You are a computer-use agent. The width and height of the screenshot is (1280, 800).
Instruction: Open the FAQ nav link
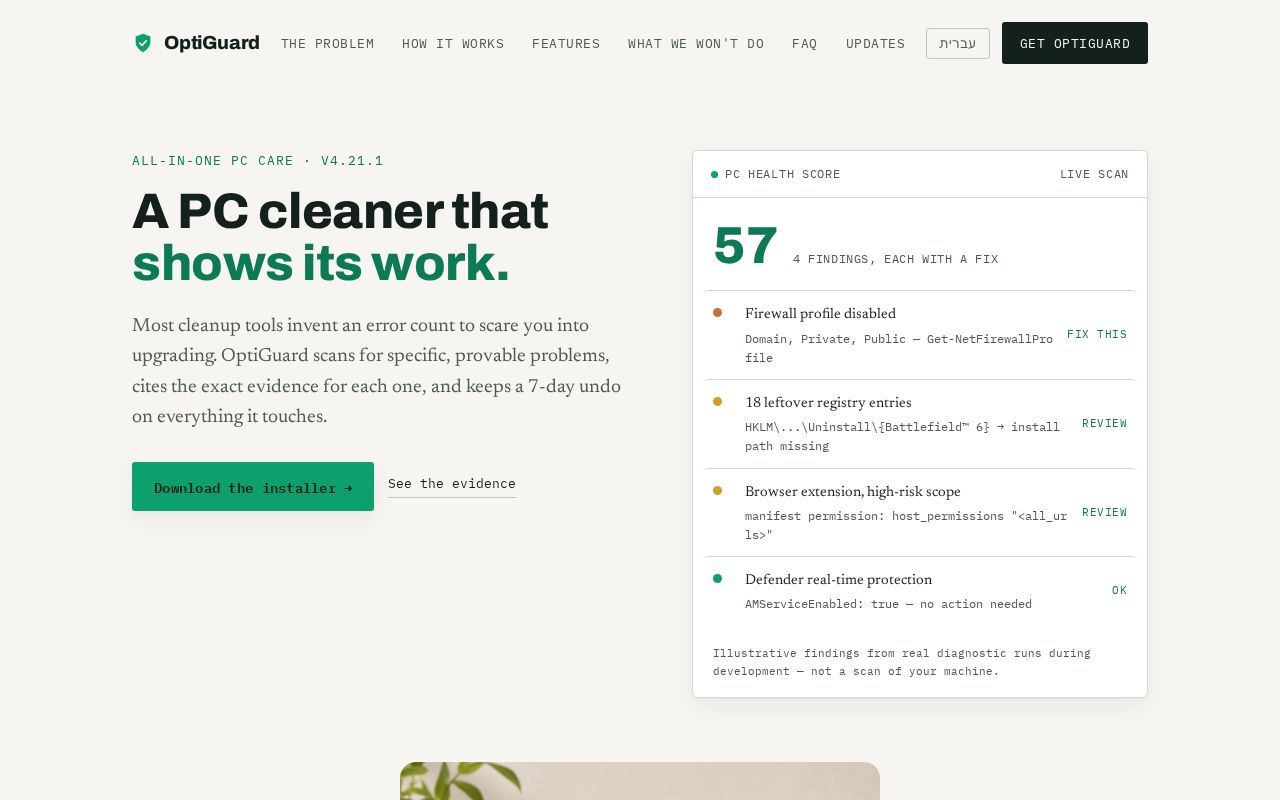(804, 44)
